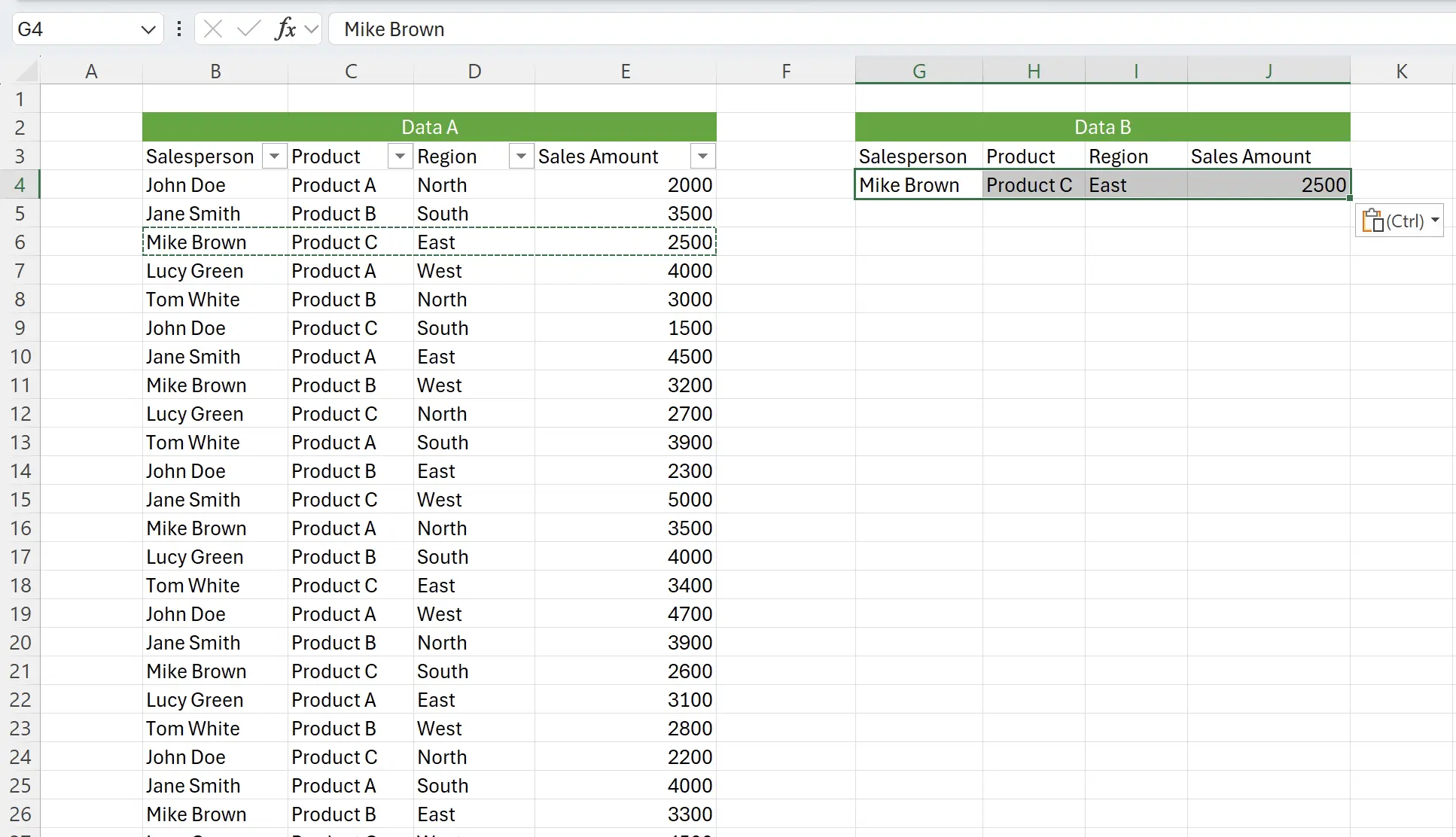Select cell B6 containing Mike Brown
Viewport: 1456px width, 837px height.
pyautogui.click(x=214, y=242)
